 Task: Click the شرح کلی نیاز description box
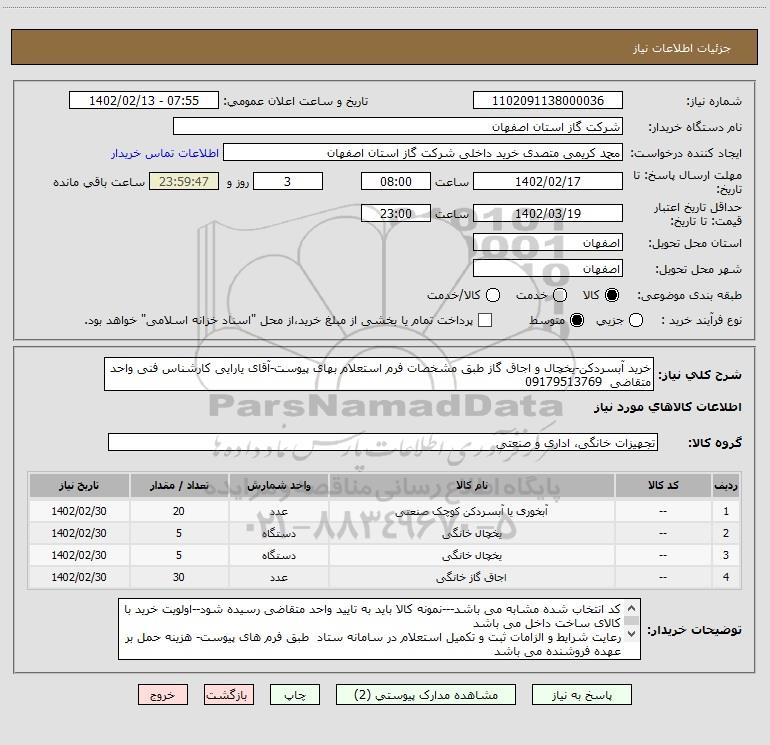click(x=379, y=375)
